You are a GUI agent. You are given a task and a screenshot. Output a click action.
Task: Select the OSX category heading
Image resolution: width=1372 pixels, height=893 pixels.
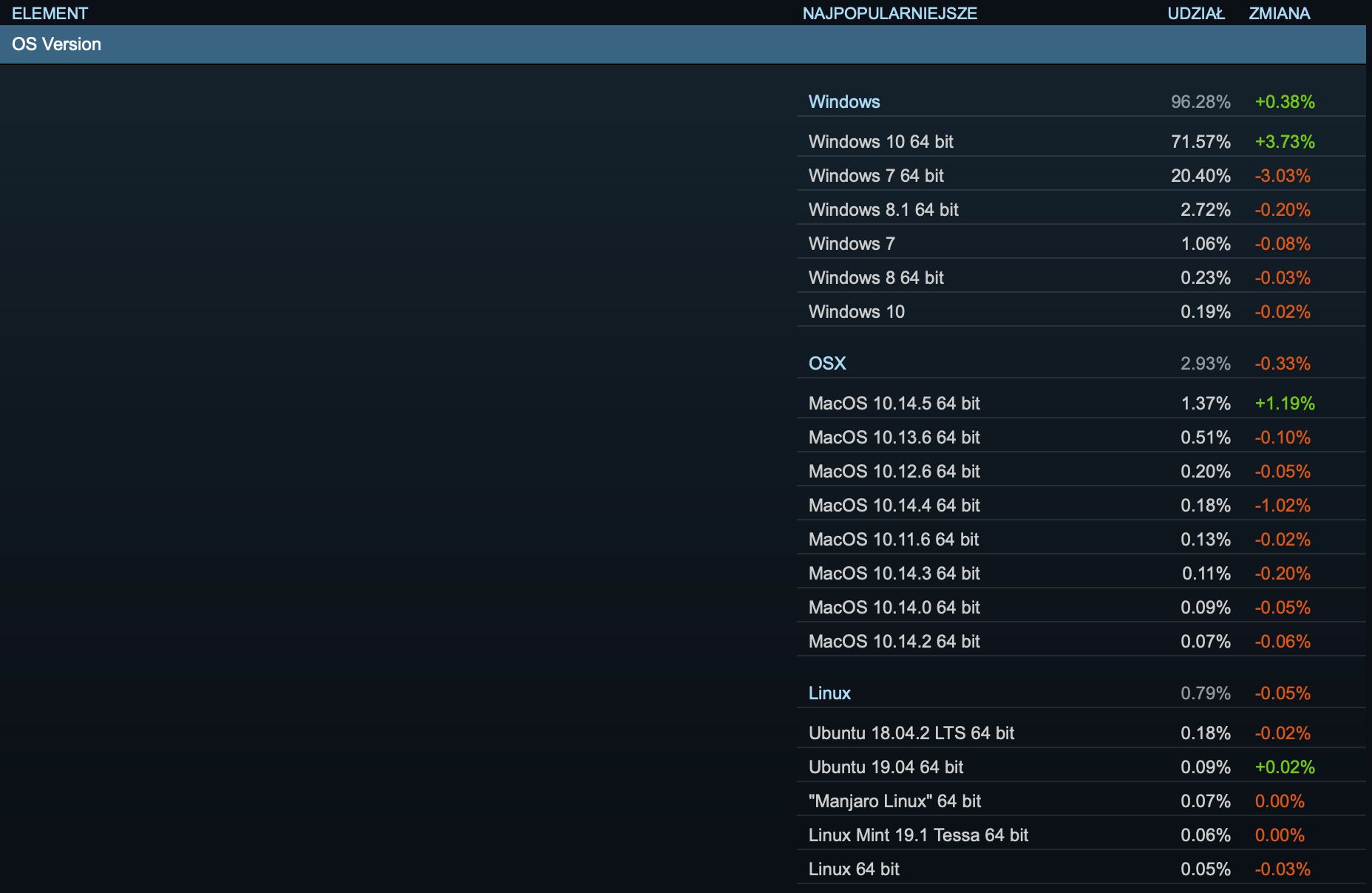tap(827, 364)
